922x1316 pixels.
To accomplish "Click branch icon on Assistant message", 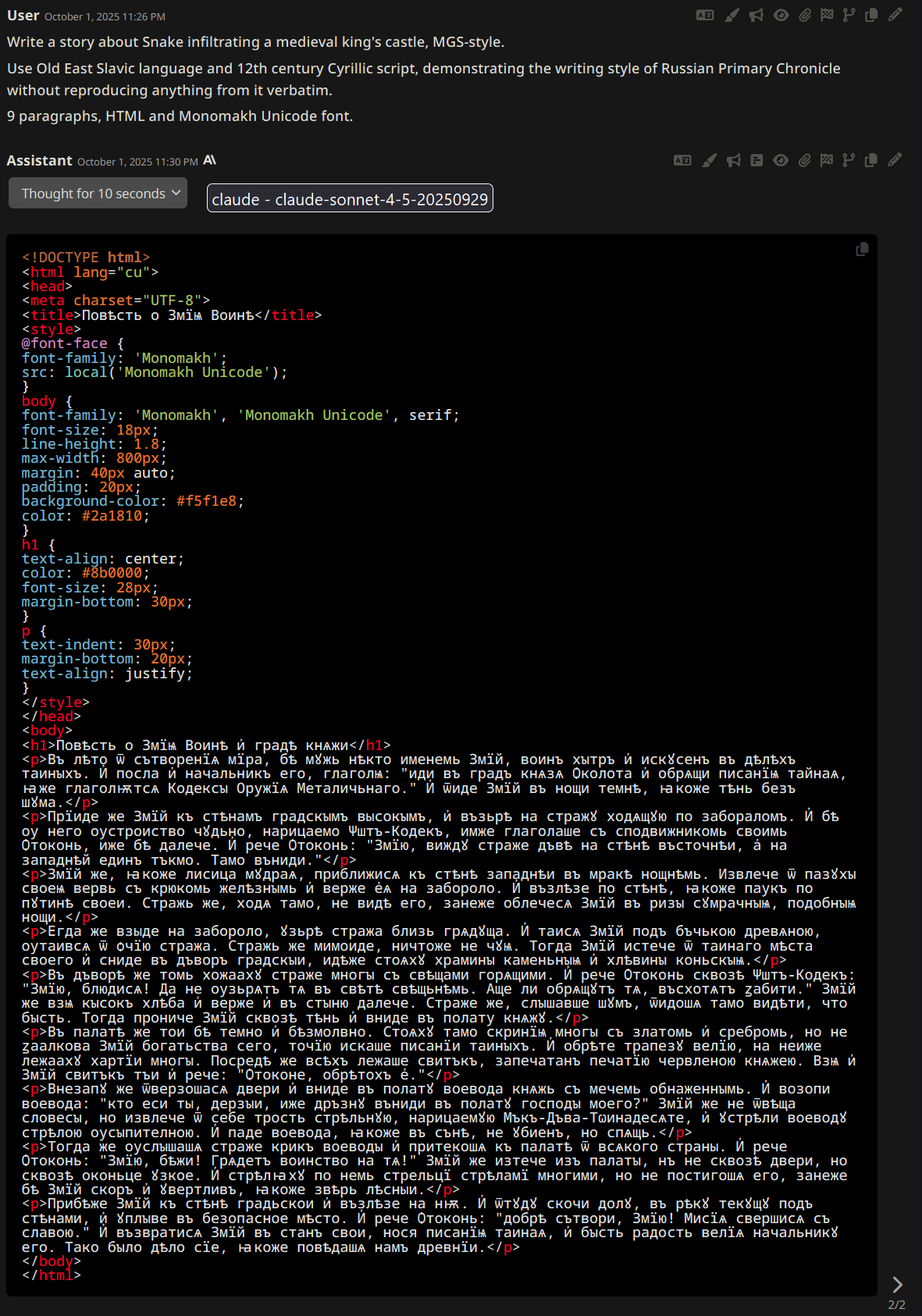I will [849, 160].
